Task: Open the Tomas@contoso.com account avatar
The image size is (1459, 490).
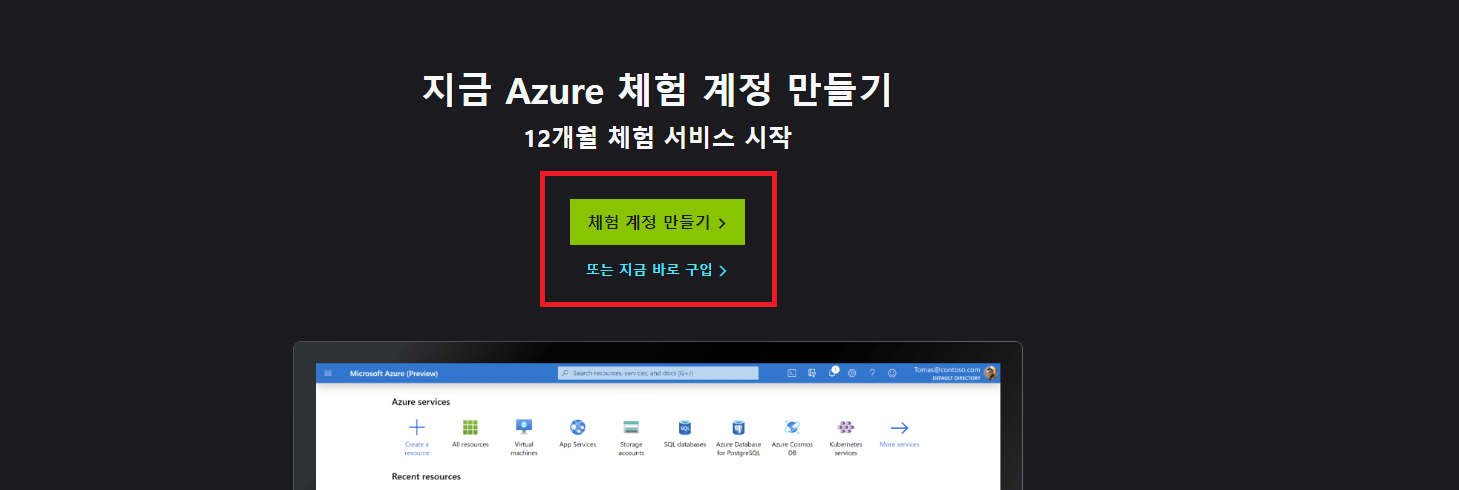Action: point(990,373)
